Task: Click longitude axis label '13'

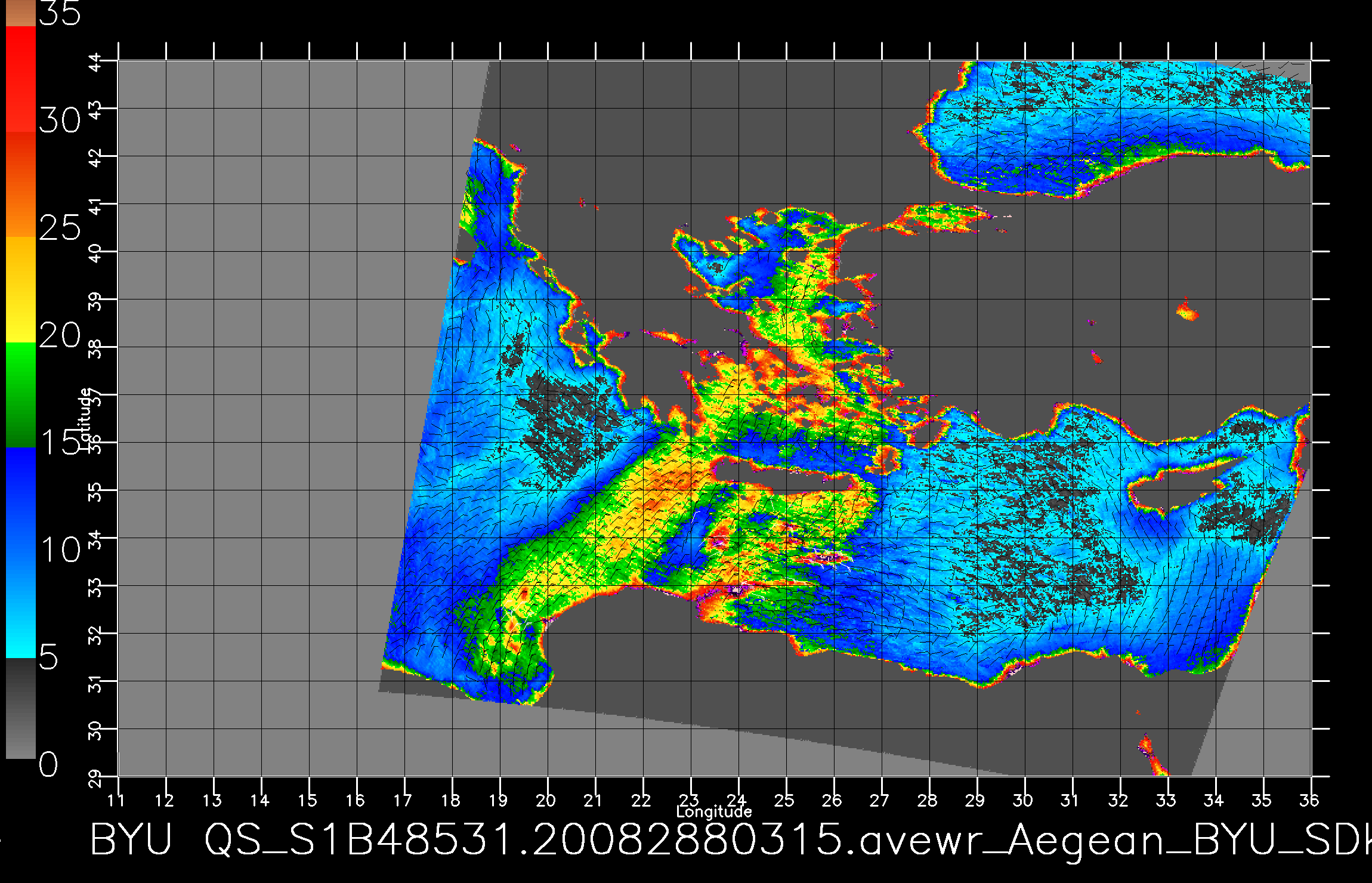Action: pyautogui.click(x=212, y=800)
